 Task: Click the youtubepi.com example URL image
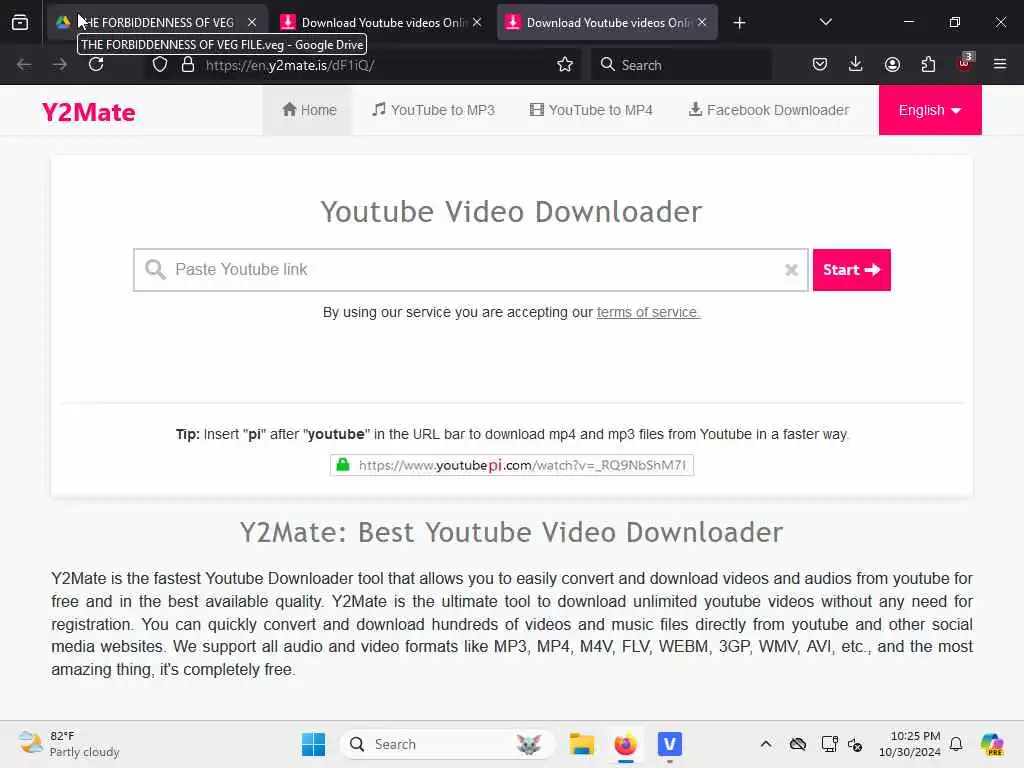(512, 465)
